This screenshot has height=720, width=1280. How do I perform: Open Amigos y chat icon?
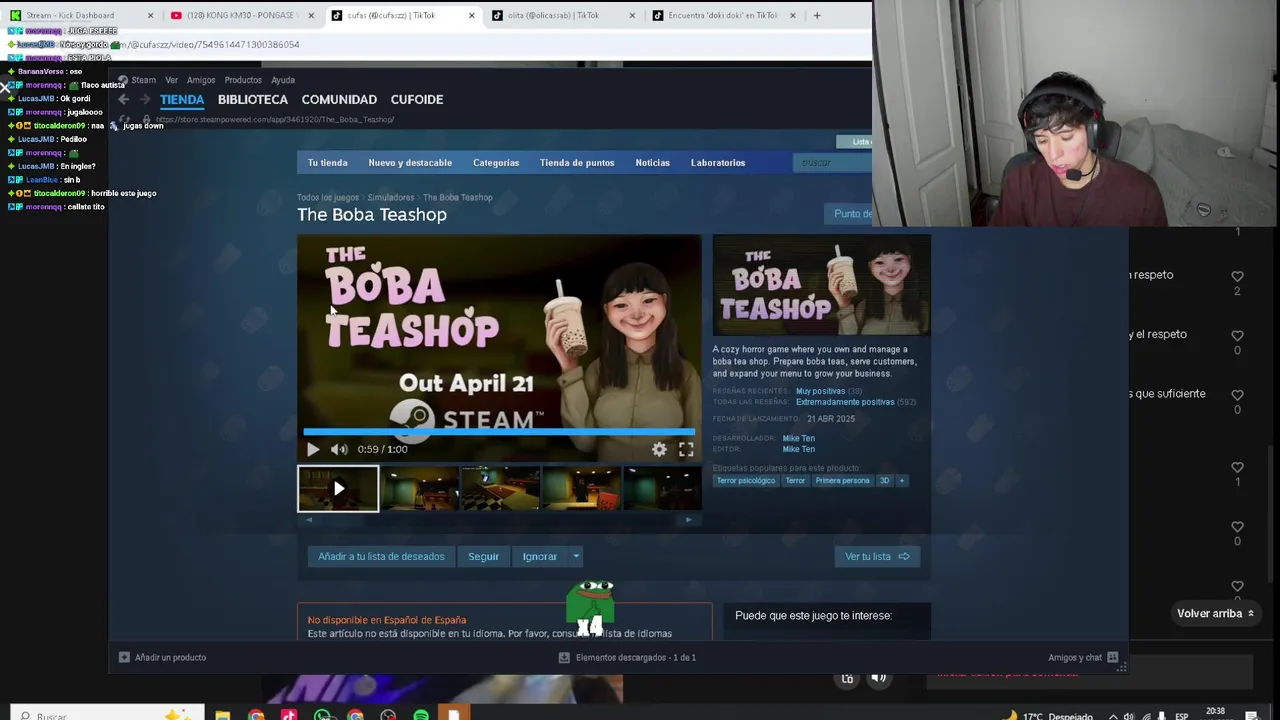[x=1112, y=657]
